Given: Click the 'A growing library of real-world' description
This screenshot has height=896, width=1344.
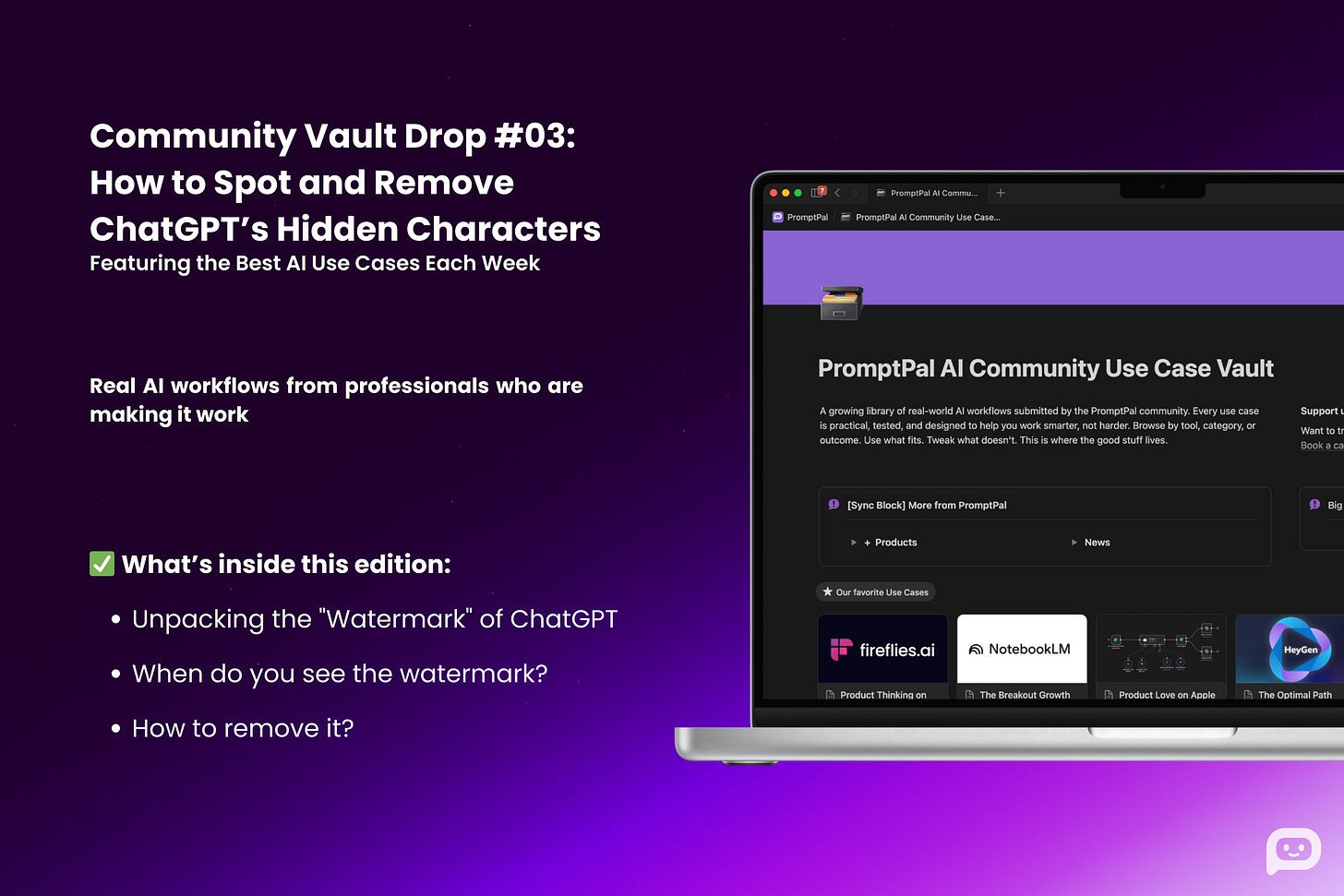Looking at the screenshot, I should pyautogui.click(x=1039, y=425).
